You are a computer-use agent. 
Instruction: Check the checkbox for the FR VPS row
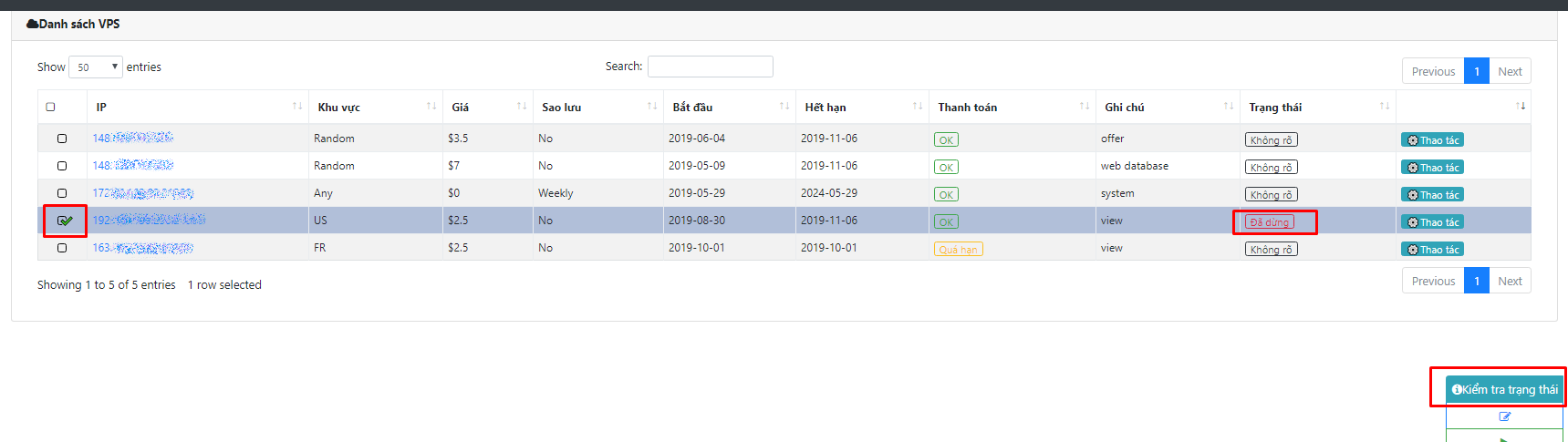(62, 248)
